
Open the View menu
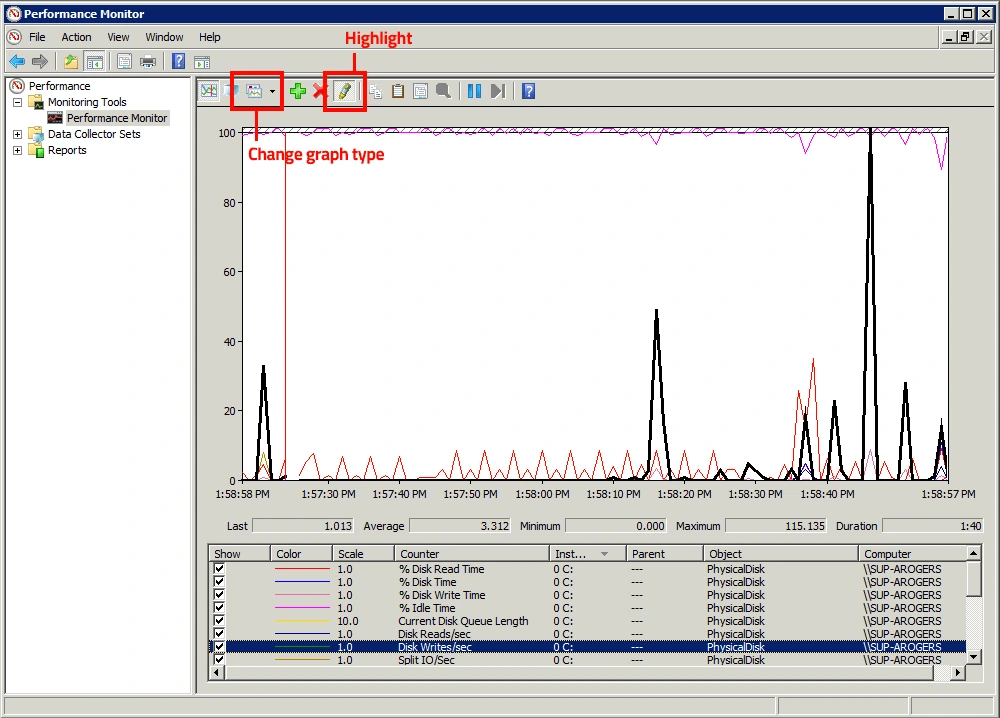[x=118, y=37]
